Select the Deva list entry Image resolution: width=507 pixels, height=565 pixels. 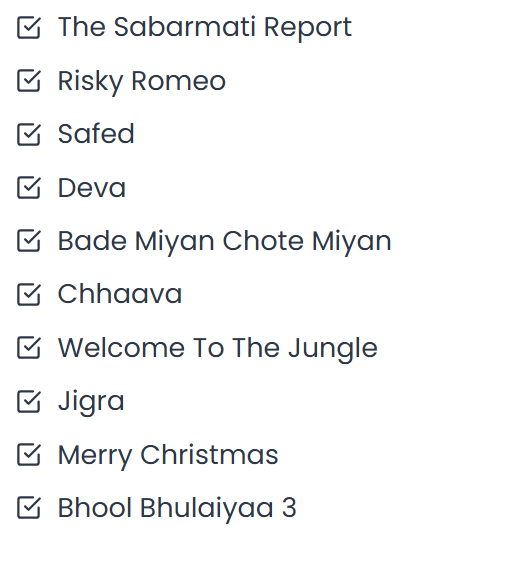[x=92, y=187]
